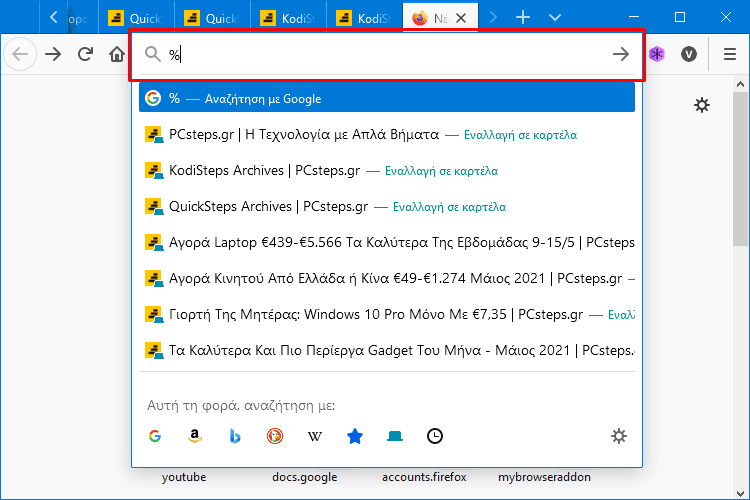The width and height of the screenshot is (750, 500).
Task: Click the page vertical scrollbar thumb
Action: (x=740, y=169)
